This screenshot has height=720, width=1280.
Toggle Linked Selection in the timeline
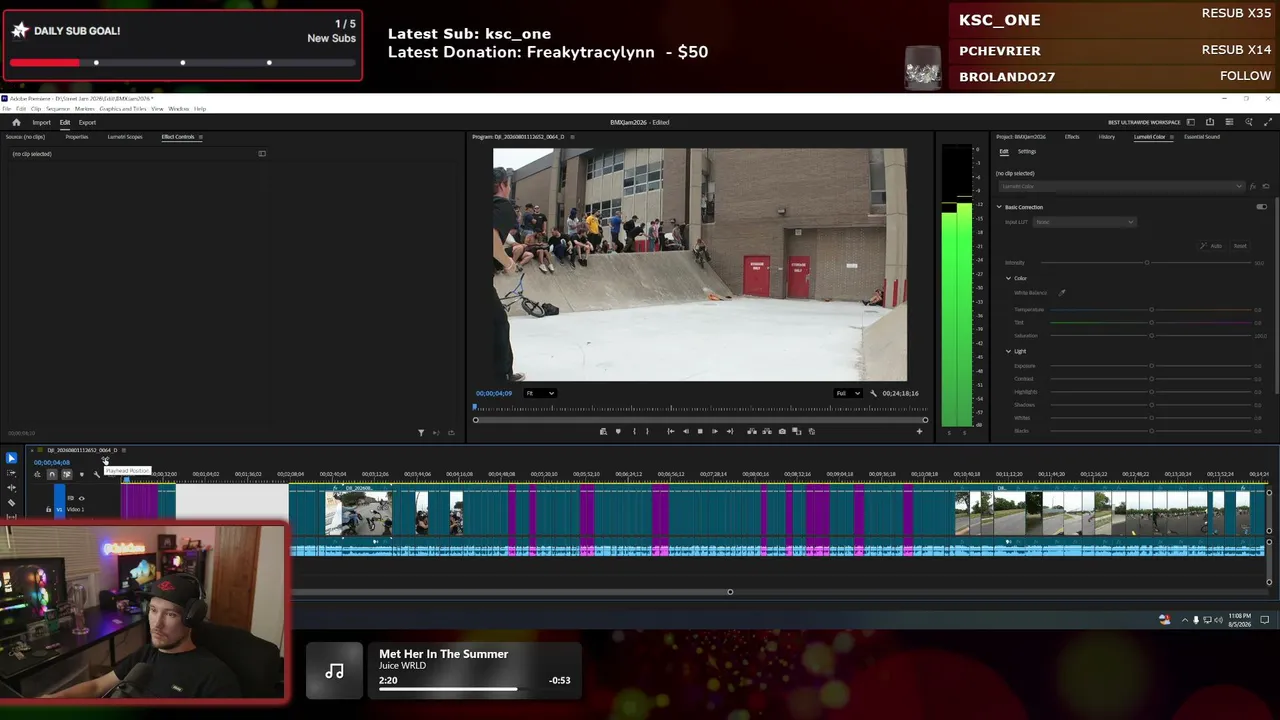click(67, 474)
